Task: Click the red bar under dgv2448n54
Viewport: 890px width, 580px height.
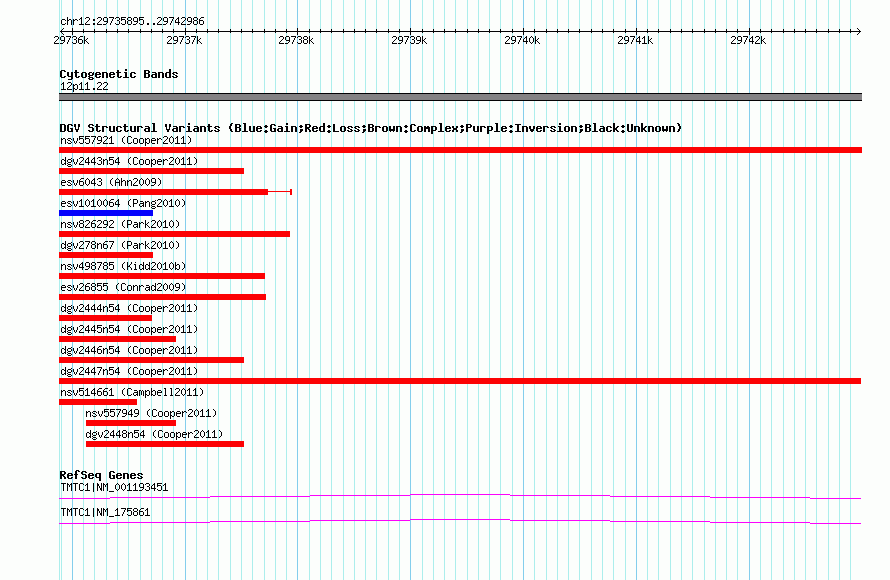Action: click(x=165, y=444)
